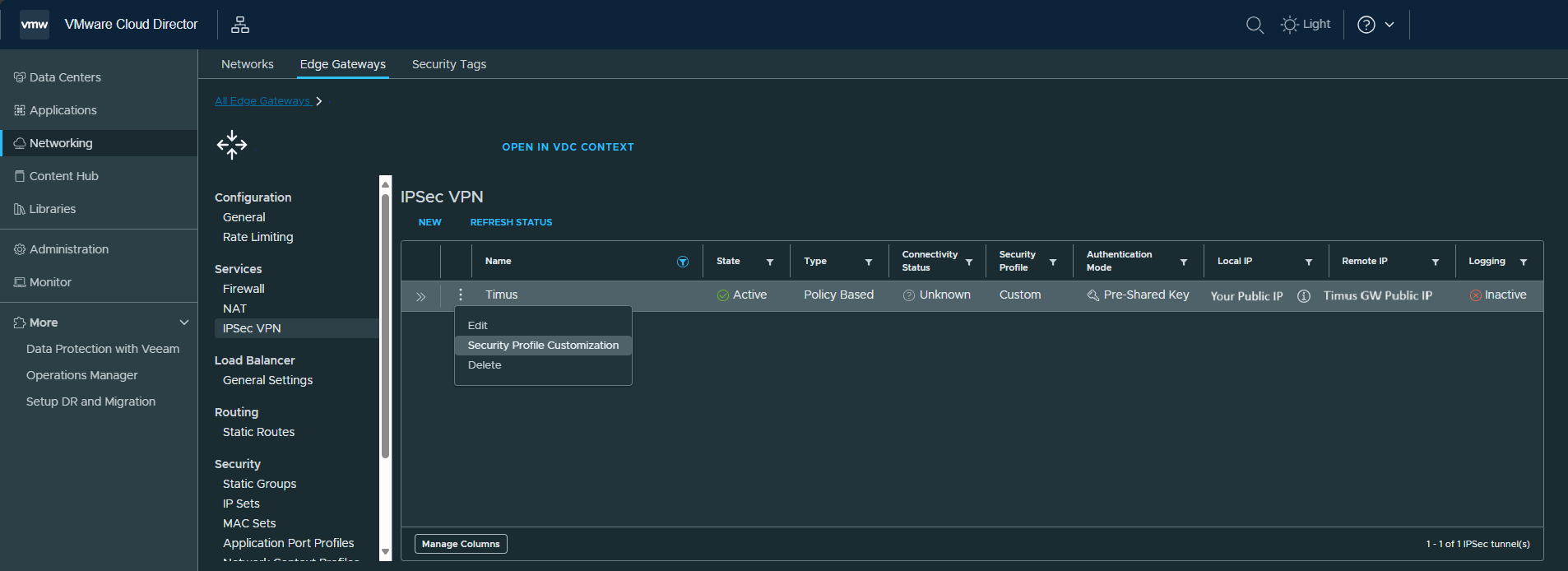Open Monitor in sidebar
This screenshot has height=571, width=1568.
pyautogui.click(x=43, y=282)
